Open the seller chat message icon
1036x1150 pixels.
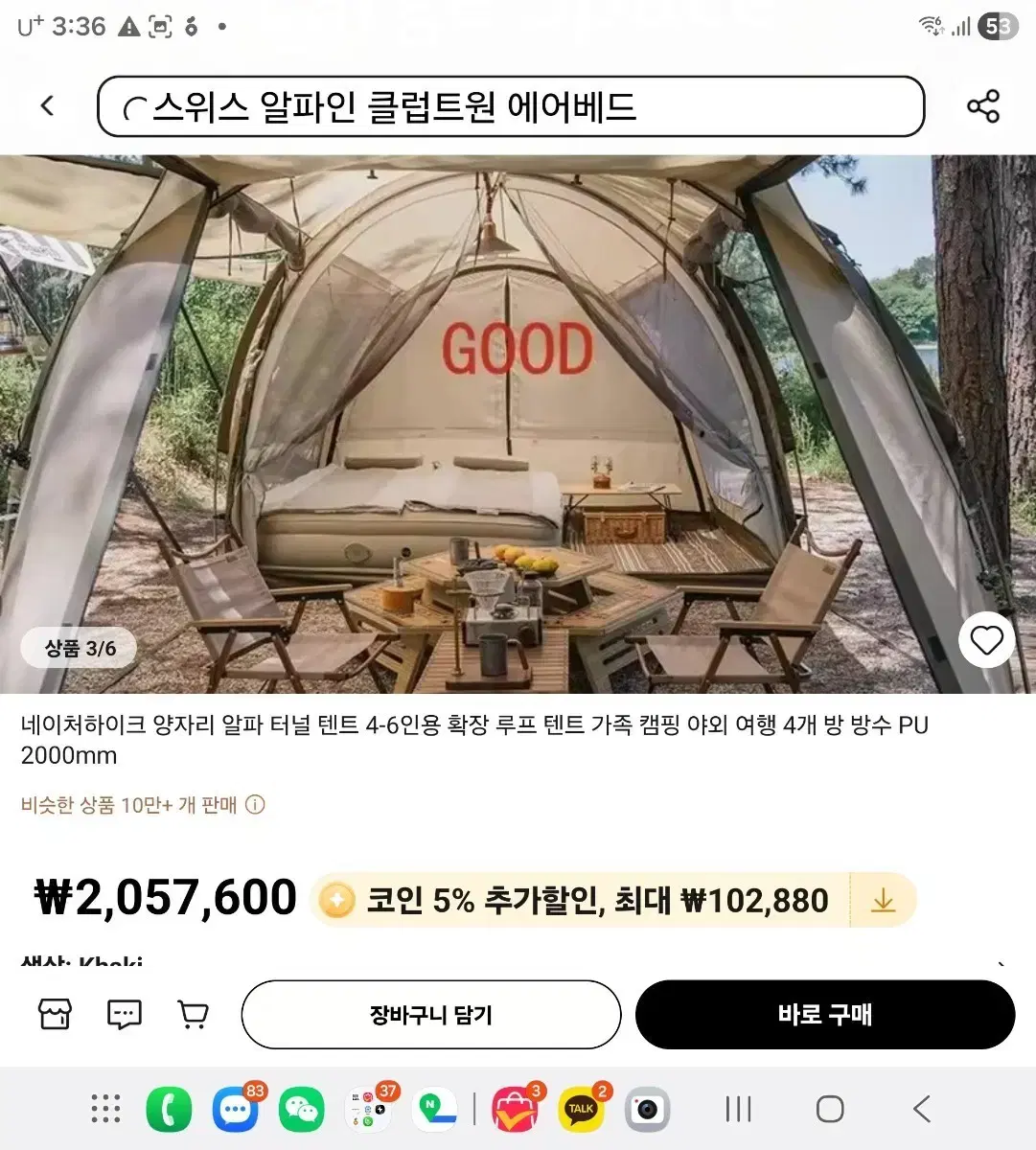coord(125,1014)
